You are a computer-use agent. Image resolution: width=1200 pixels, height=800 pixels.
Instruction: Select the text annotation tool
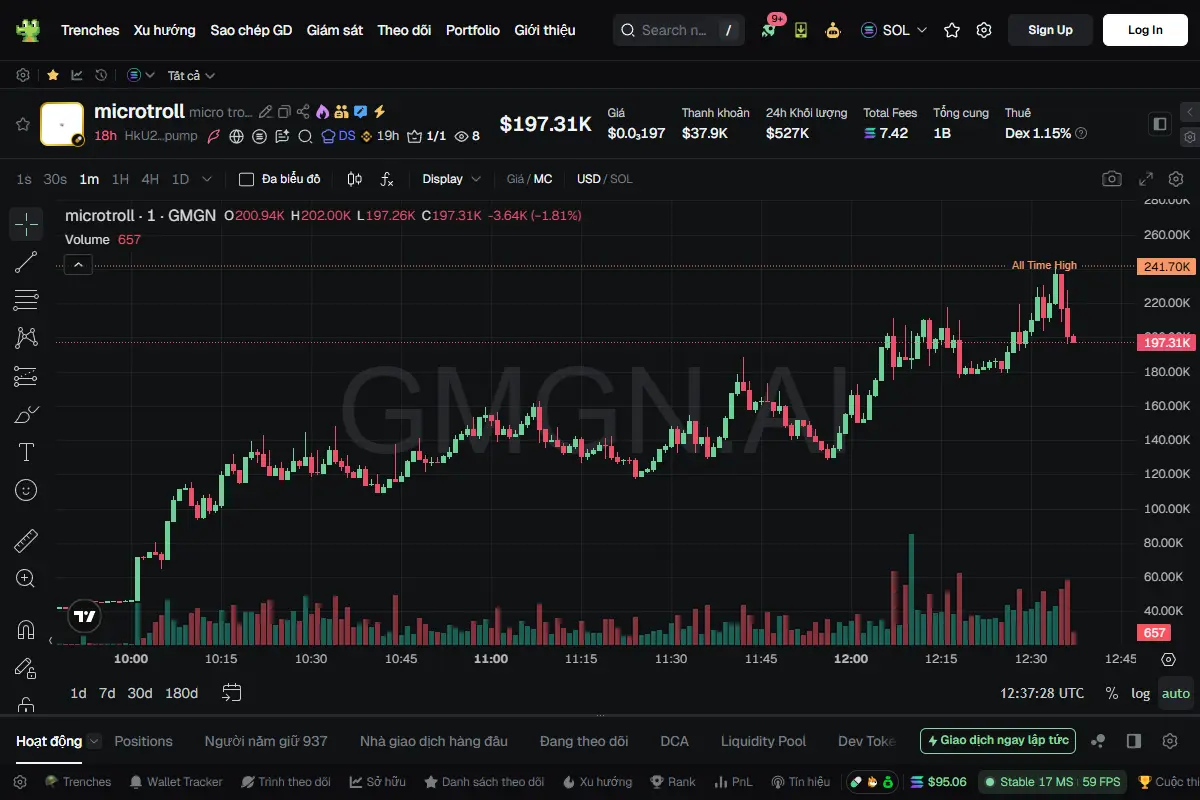[26, 452]
